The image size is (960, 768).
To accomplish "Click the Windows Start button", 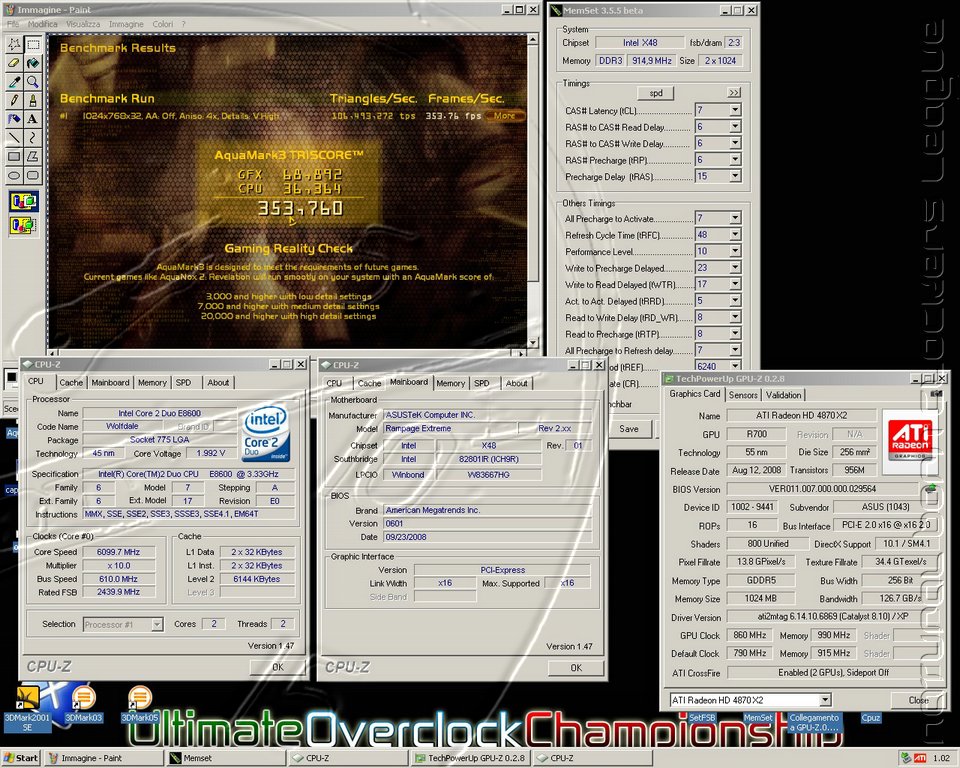I will point(21,758).
